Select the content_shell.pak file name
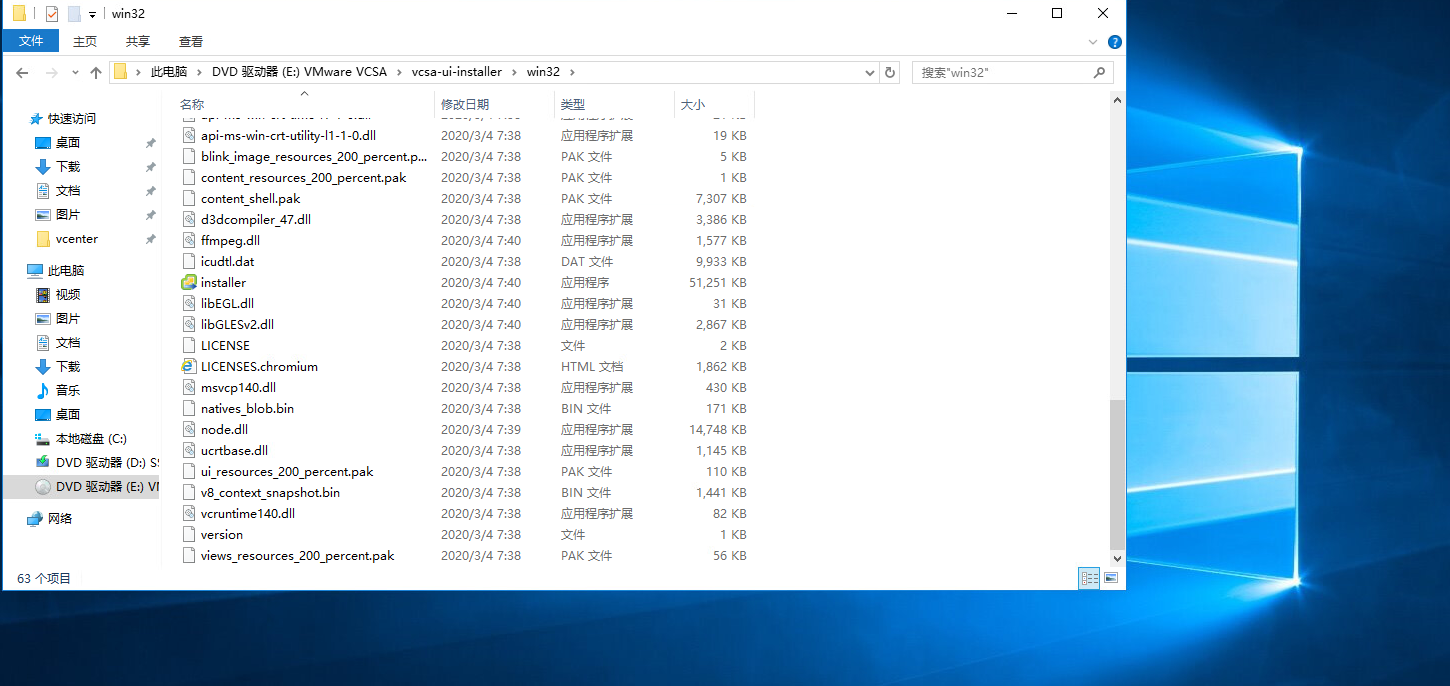 click(250, 198)
